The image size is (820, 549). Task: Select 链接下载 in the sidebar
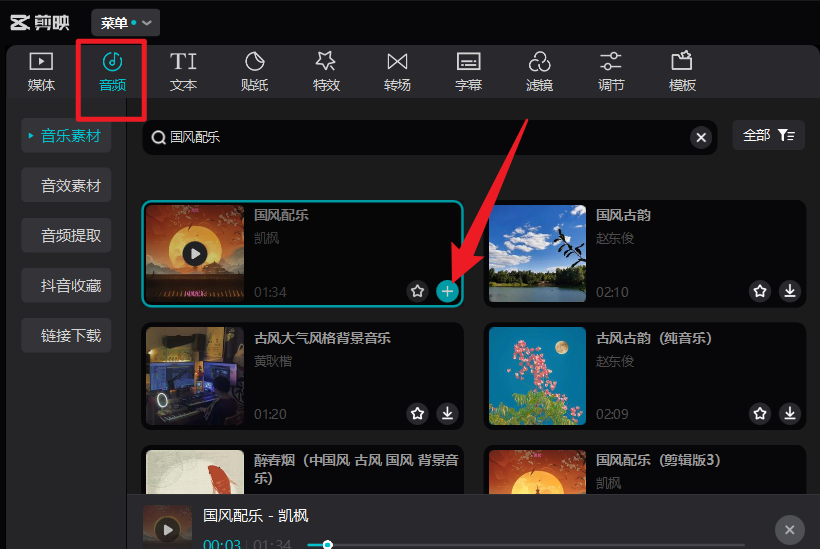66,335
